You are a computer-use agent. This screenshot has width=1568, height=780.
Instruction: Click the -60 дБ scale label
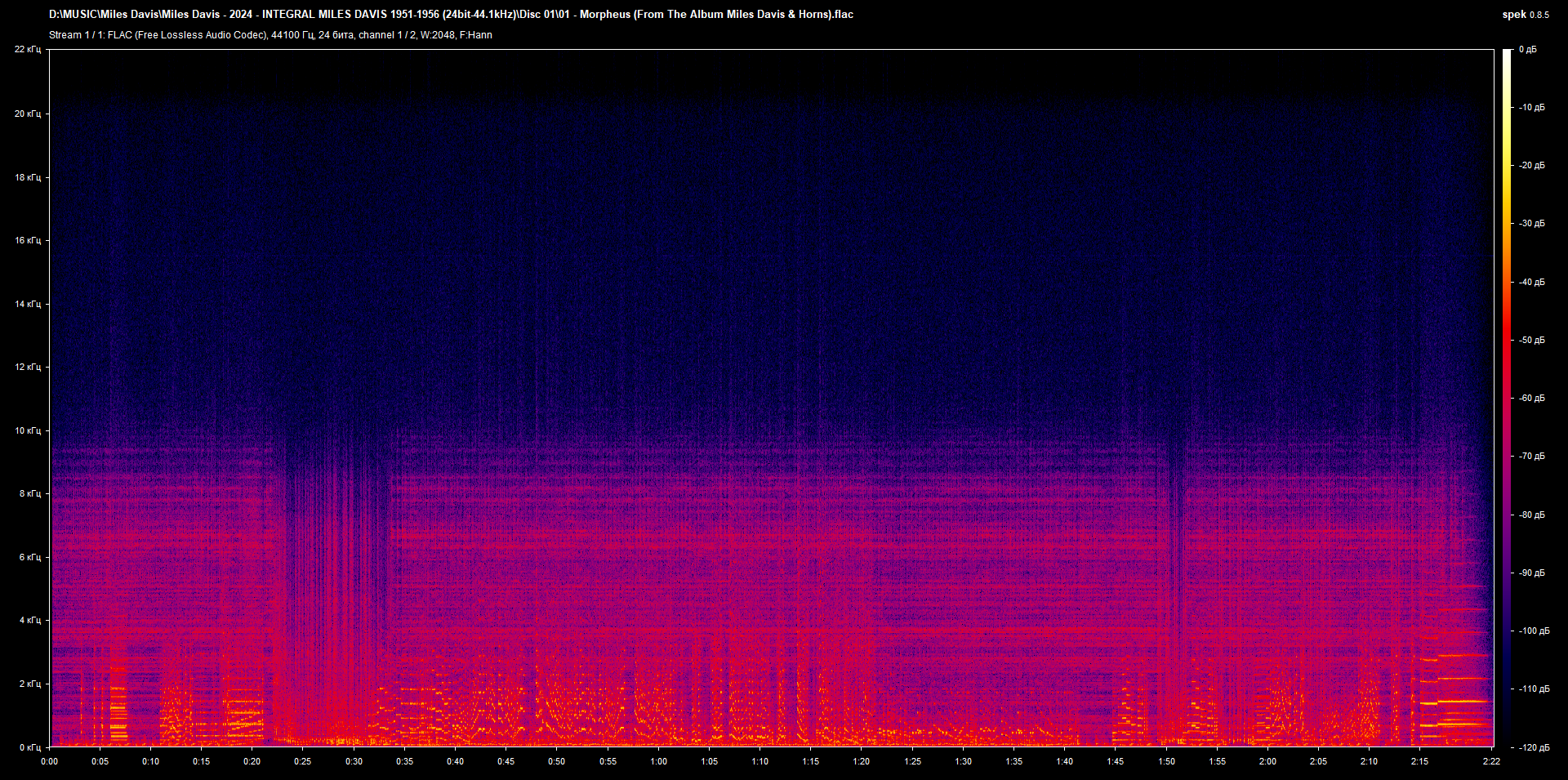tap(1531, 399)
